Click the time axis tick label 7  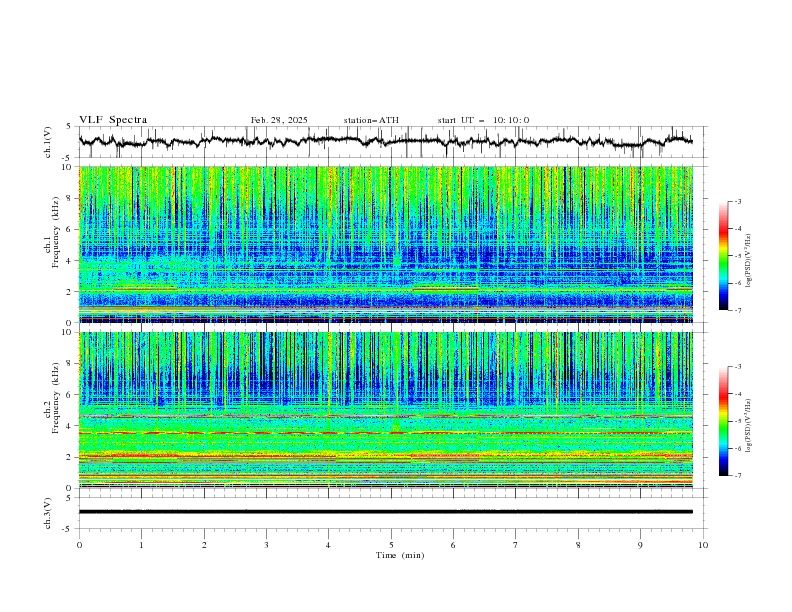[x=516, y=545]
